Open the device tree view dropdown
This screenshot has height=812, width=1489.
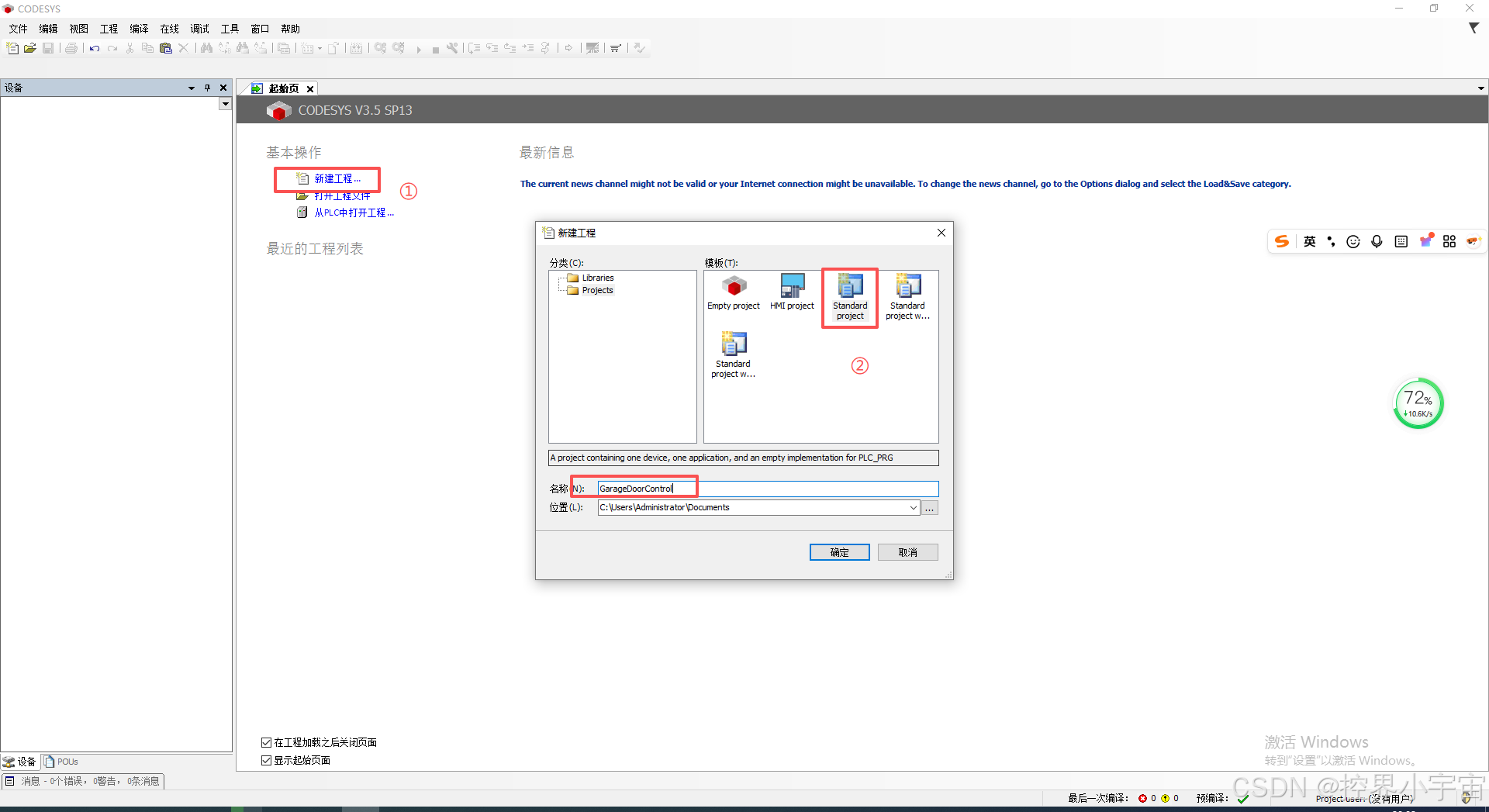tap(225, 103)
